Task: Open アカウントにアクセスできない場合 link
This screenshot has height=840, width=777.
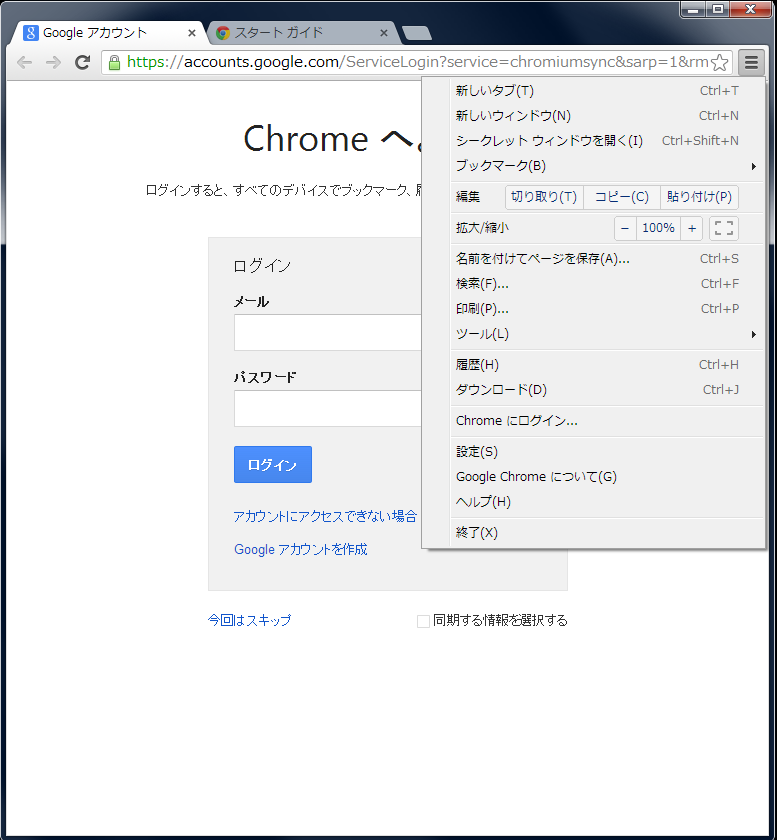Action: (x=325, y=516)
